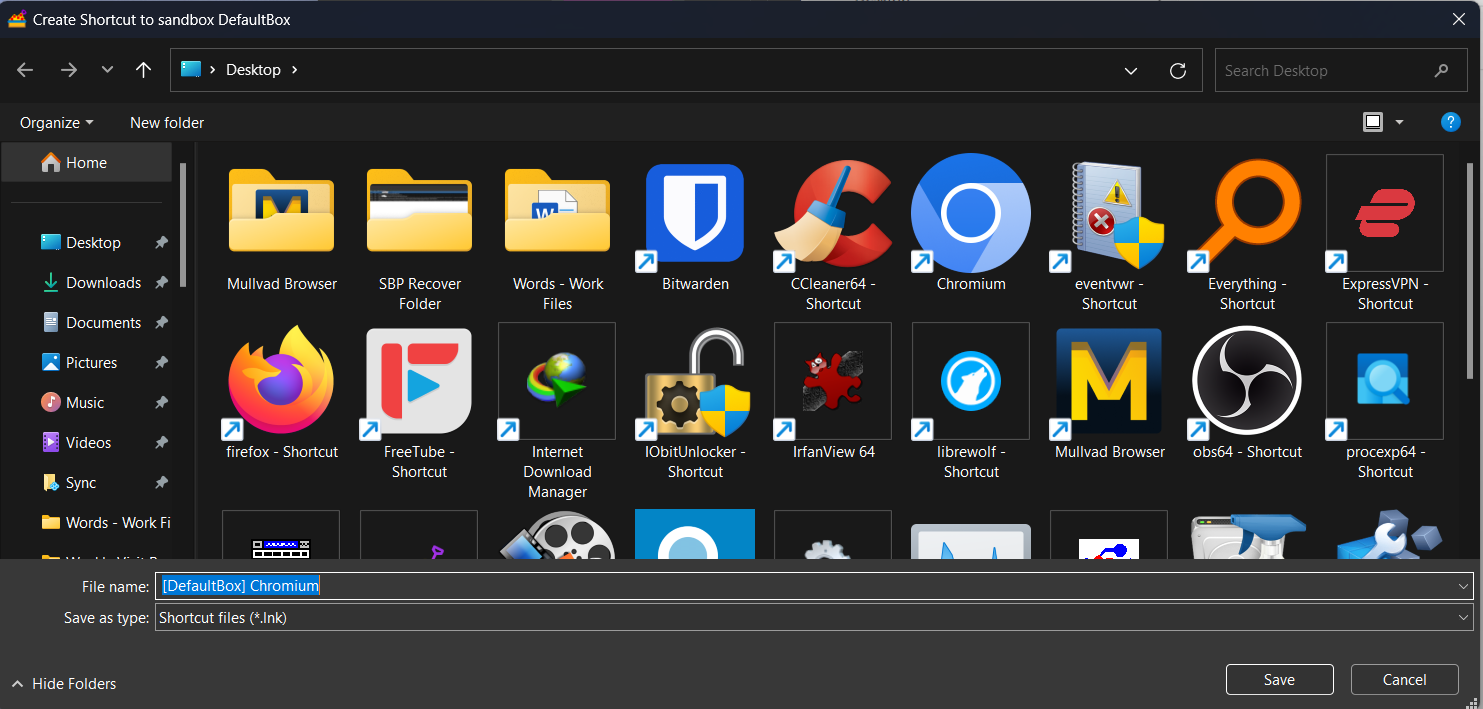Click the CCleaner64 shortcut icon

pos(833,213)
